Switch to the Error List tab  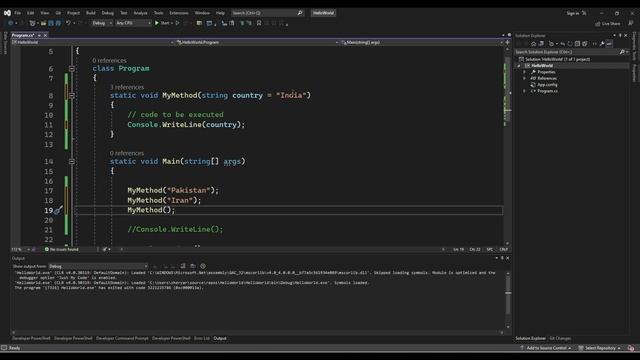pos(202,338)
